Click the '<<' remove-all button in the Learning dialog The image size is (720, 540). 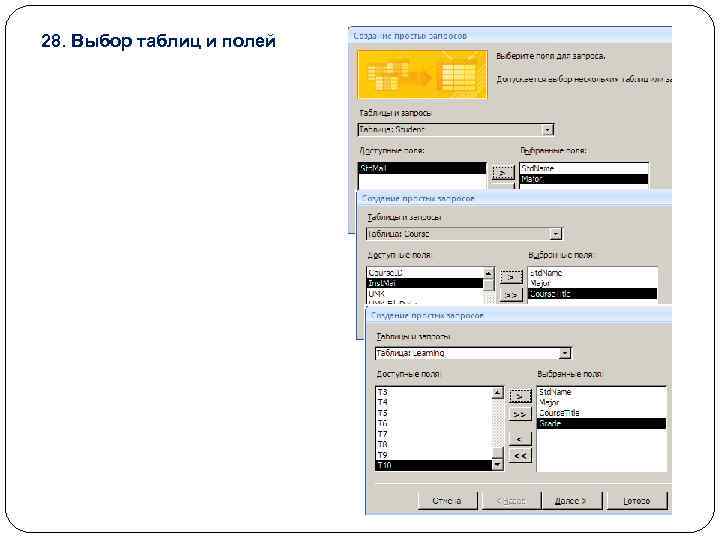tap(520, 456)
